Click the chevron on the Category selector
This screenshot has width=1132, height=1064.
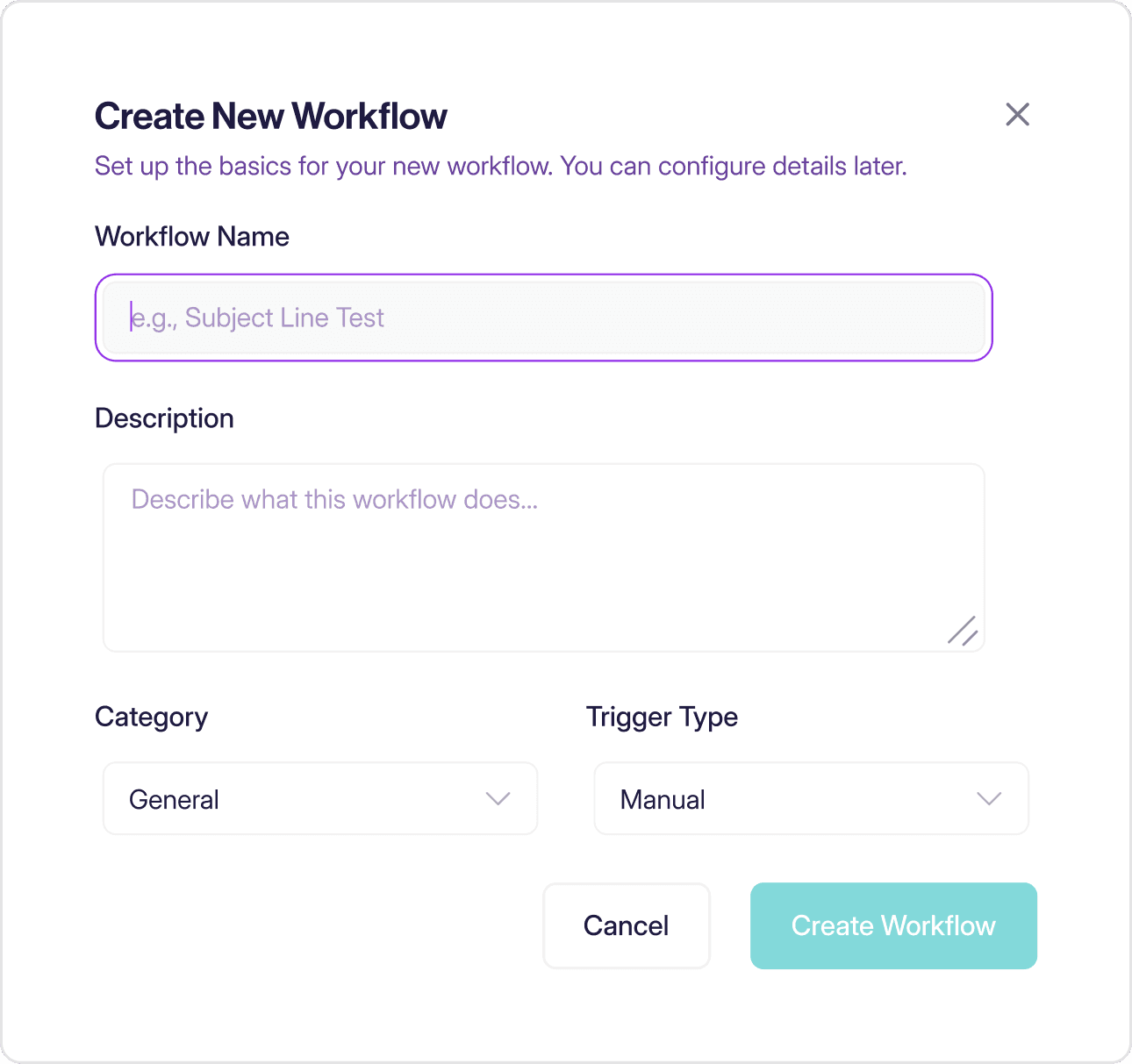point(498,799)
